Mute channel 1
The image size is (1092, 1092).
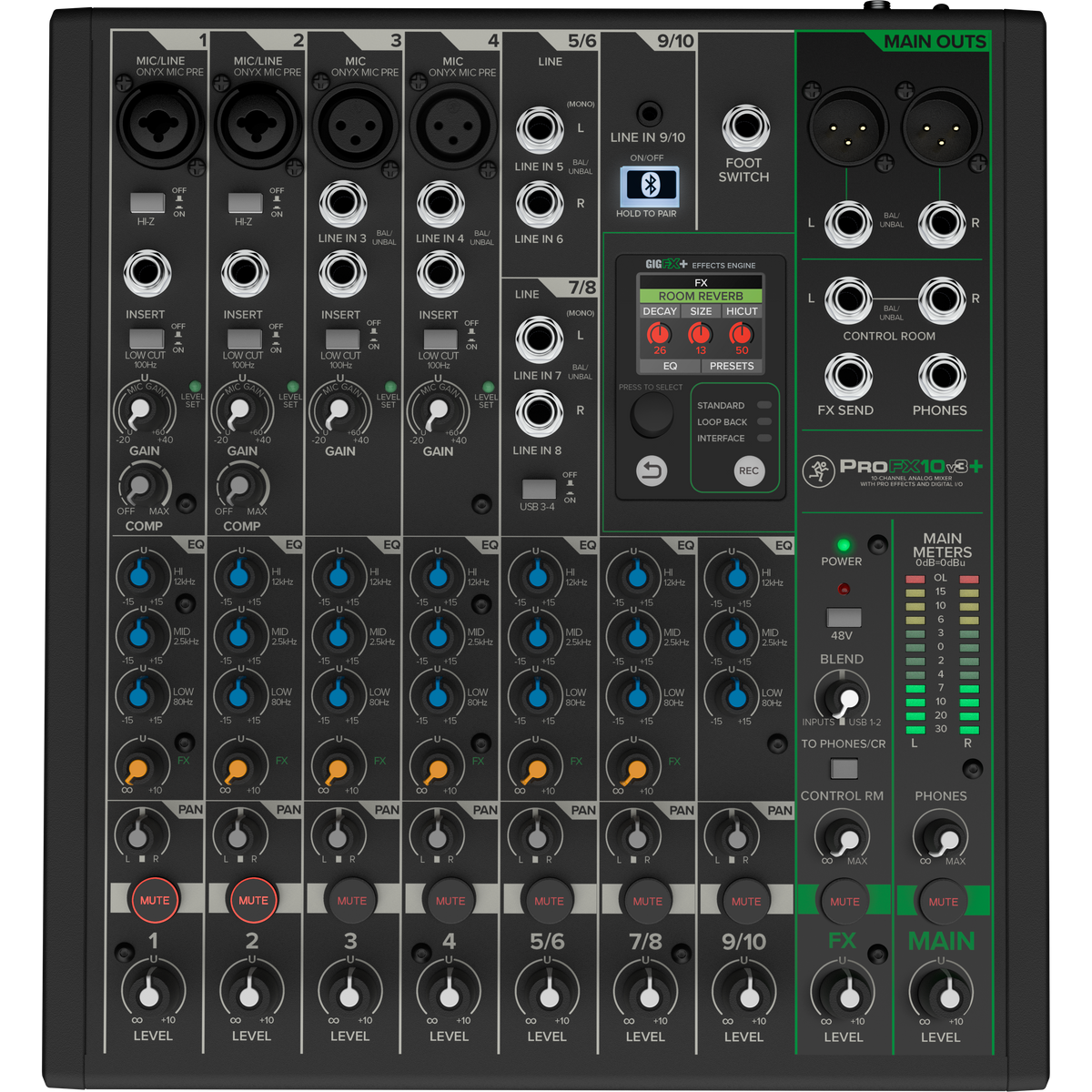[x=155, y=900]
